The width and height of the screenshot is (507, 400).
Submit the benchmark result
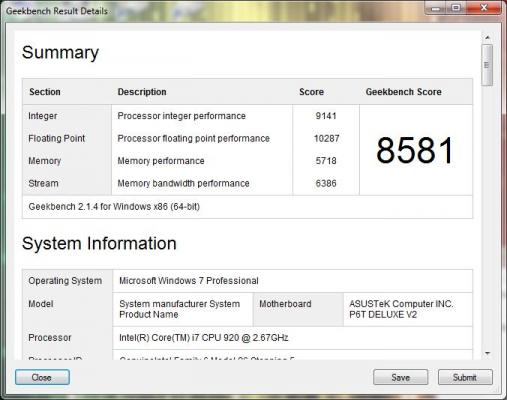465,377
